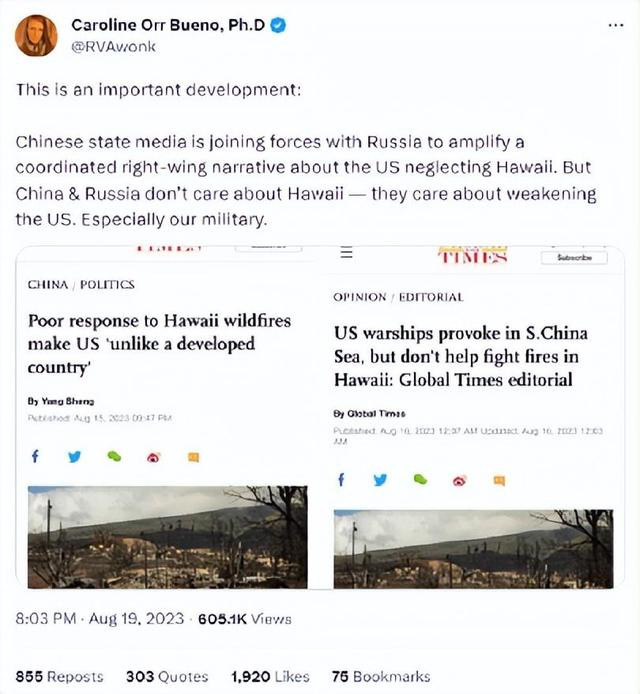
Task: View the 303 Quotes list
Action: (x=167, y=676)
